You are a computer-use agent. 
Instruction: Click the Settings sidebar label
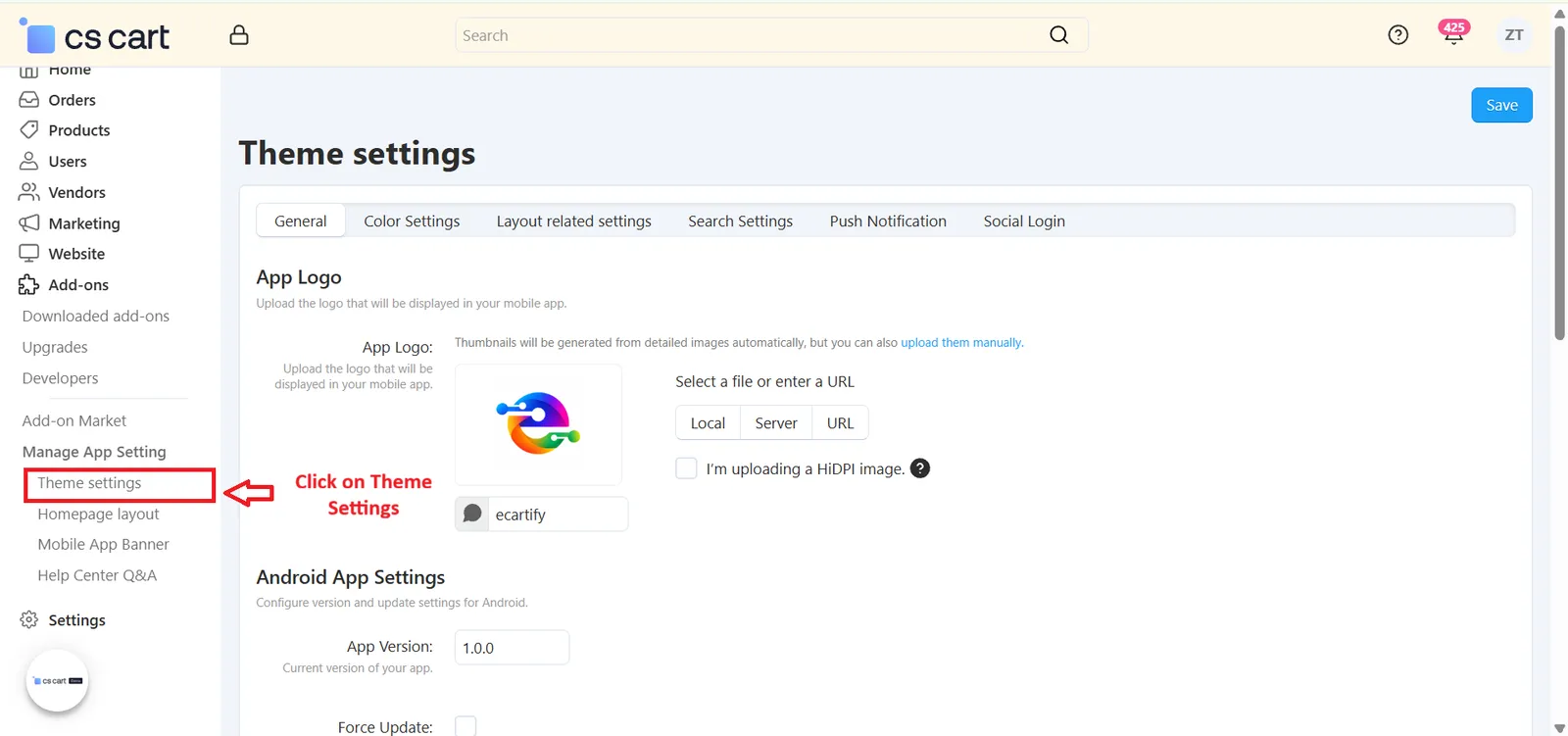click(x=76, y=620)
